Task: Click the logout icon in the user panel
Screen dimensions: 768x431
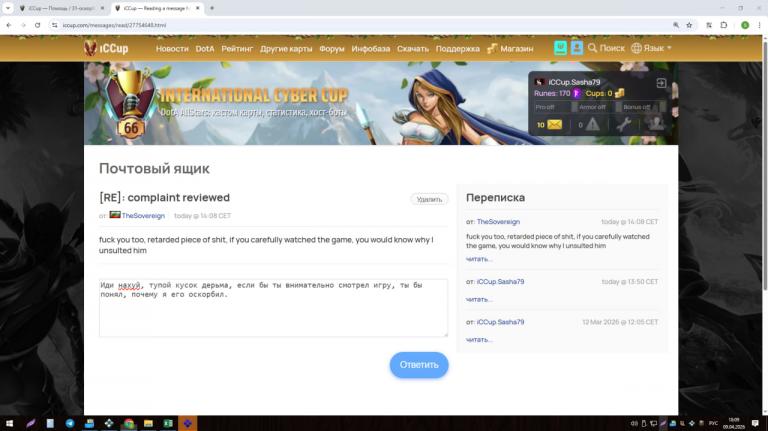Action: click(661, 83)
